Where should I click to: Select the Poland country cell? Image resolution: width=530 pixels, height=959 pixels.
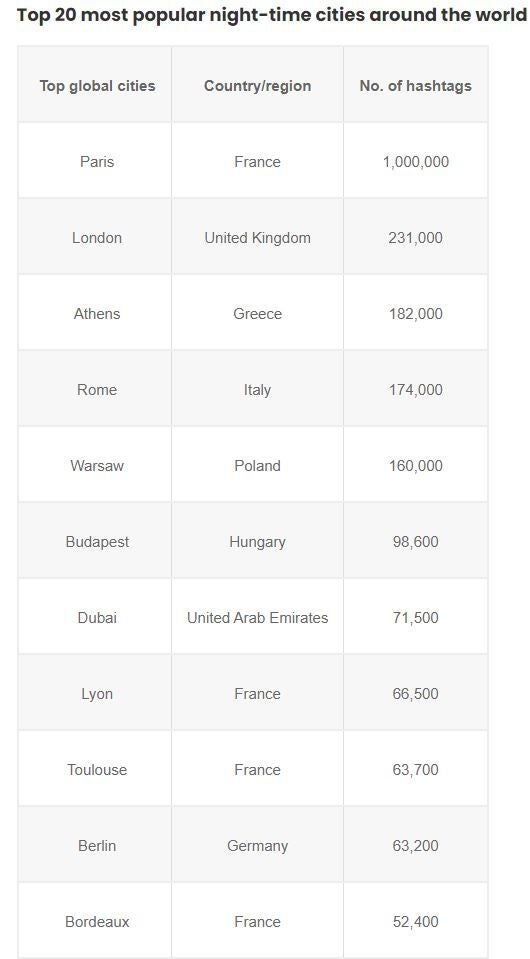pos(257,465)
